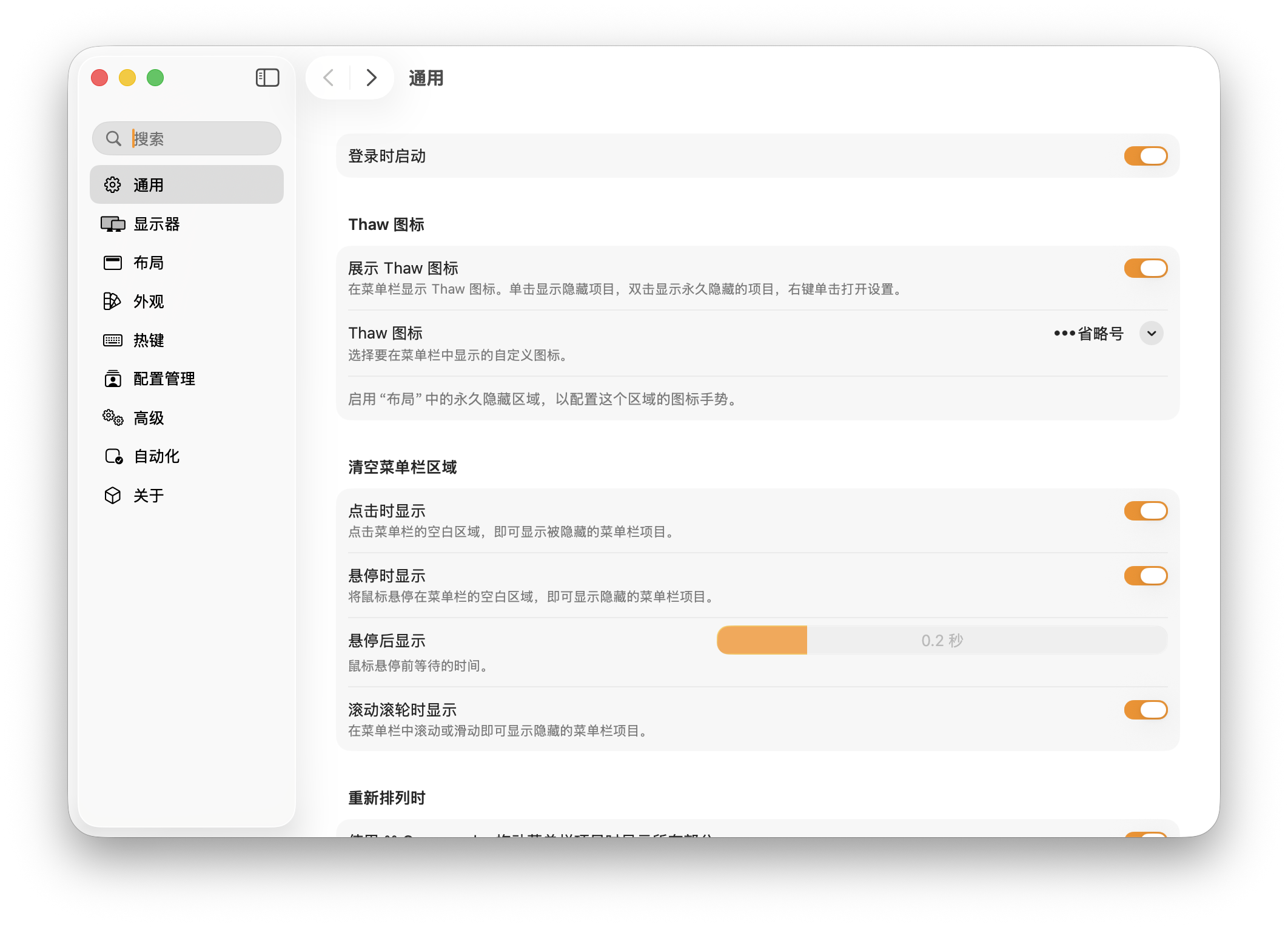Click the 悬停后显示 delay slider
Viewport: 1288px width, 927px height.
[942, 640]
